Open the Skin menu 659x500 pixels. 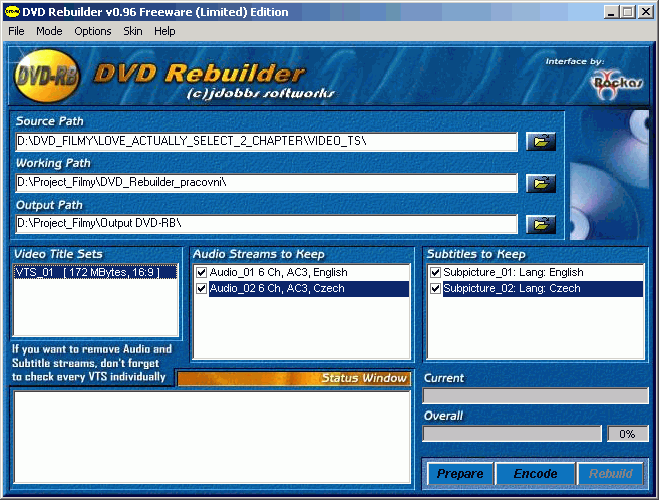[133, 31]
